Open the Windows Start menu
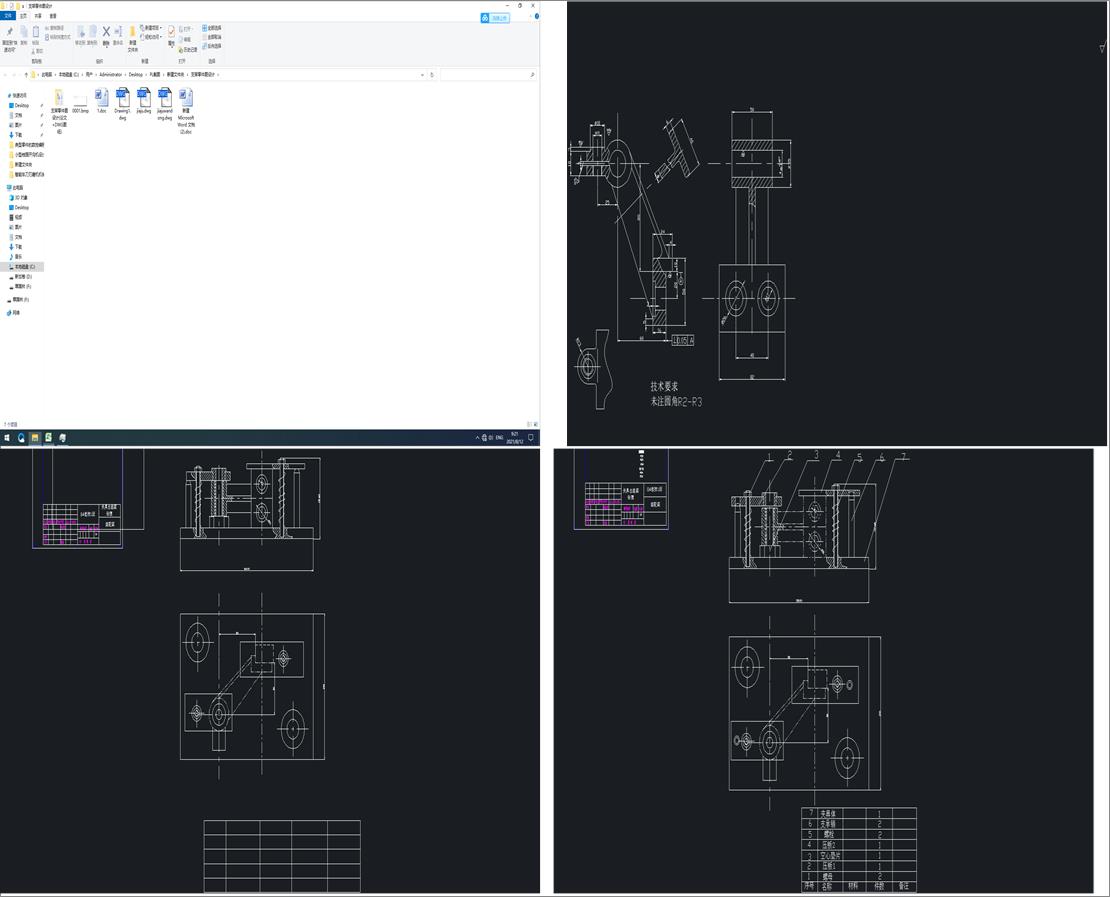 click(7, 438)
